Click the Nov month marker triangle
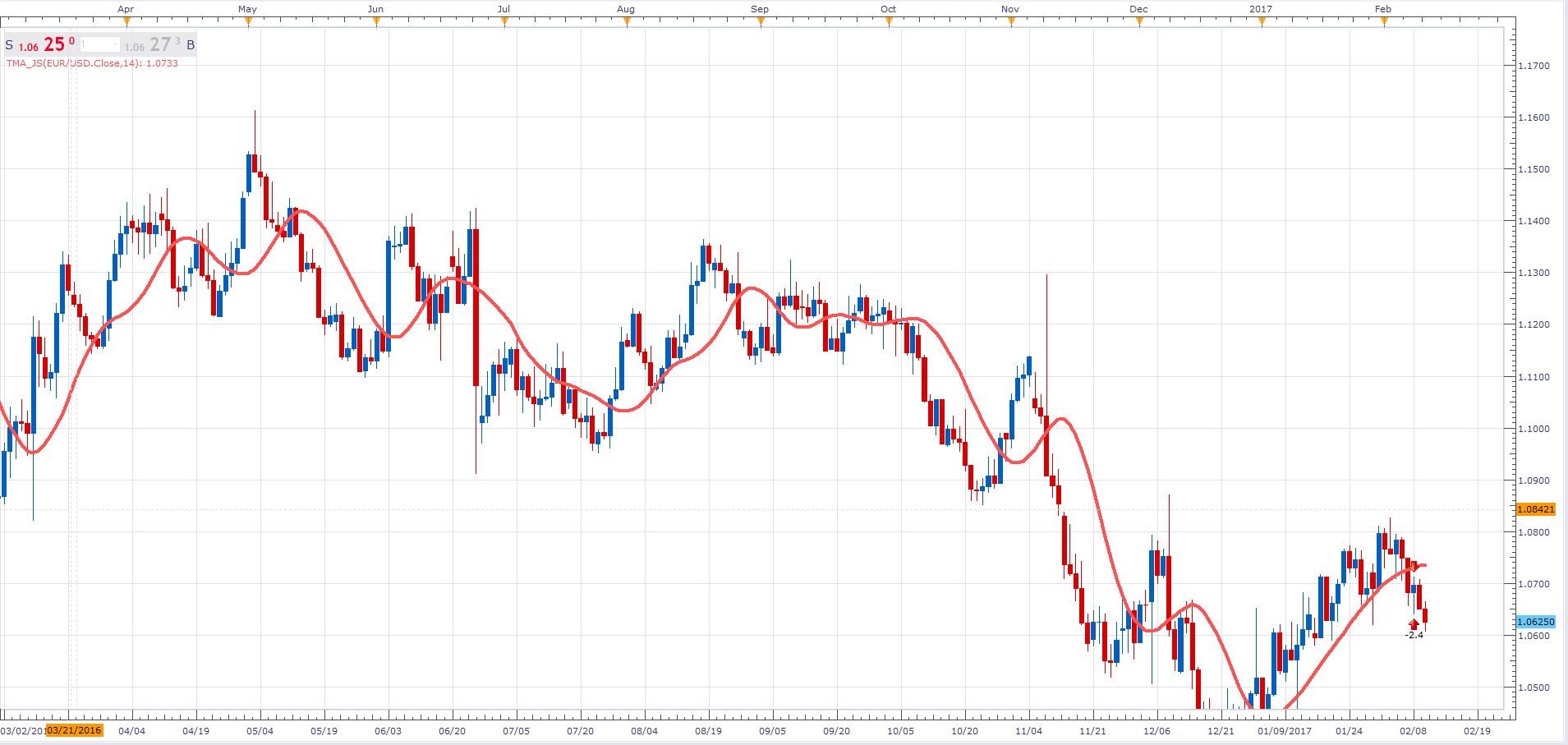The image size is (1568, 745). [x=1011, y=22]
